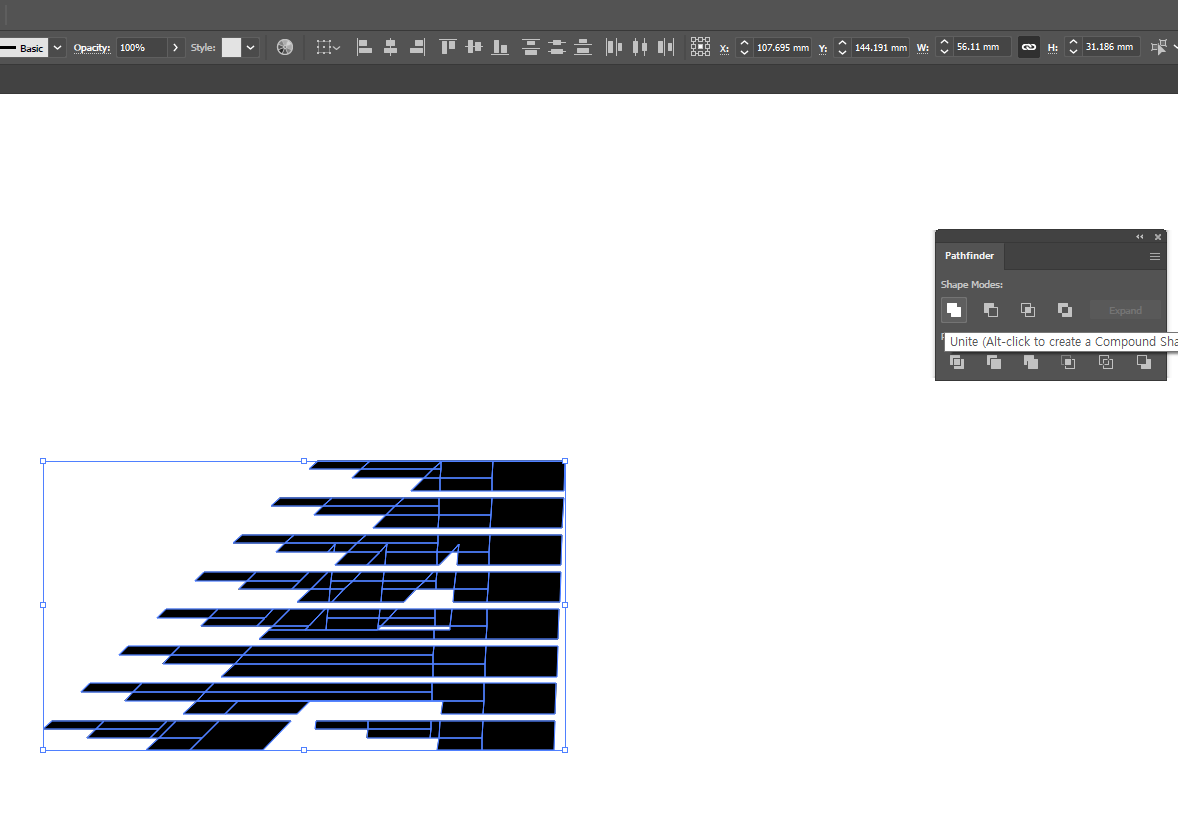Click Vertical Distribute Center icon
The image size is (1178, 823).
click(557, 47)
